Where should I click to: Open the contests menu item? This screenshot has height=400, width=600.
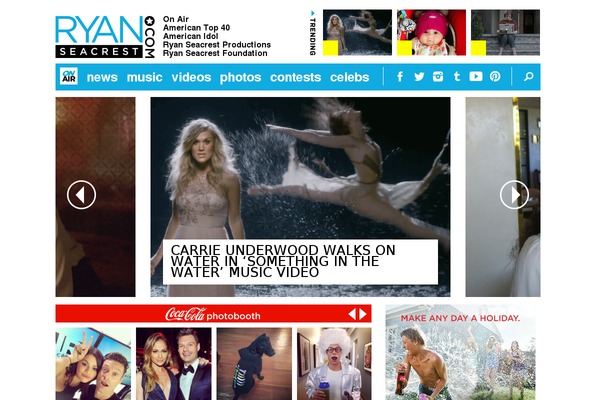295,77
